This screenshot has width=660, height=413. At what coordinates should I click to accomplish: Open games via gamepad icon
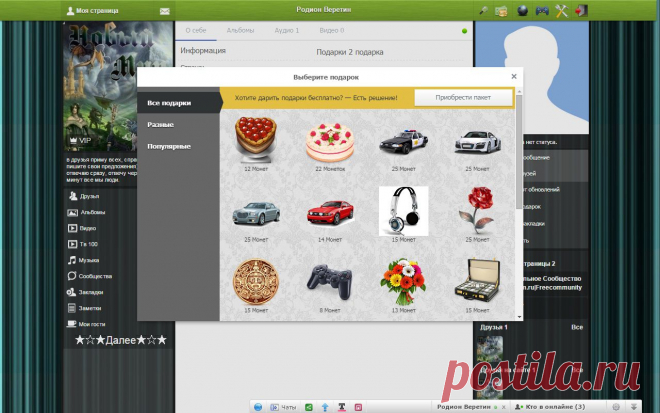pyautogui.click(x=542, y=11)
